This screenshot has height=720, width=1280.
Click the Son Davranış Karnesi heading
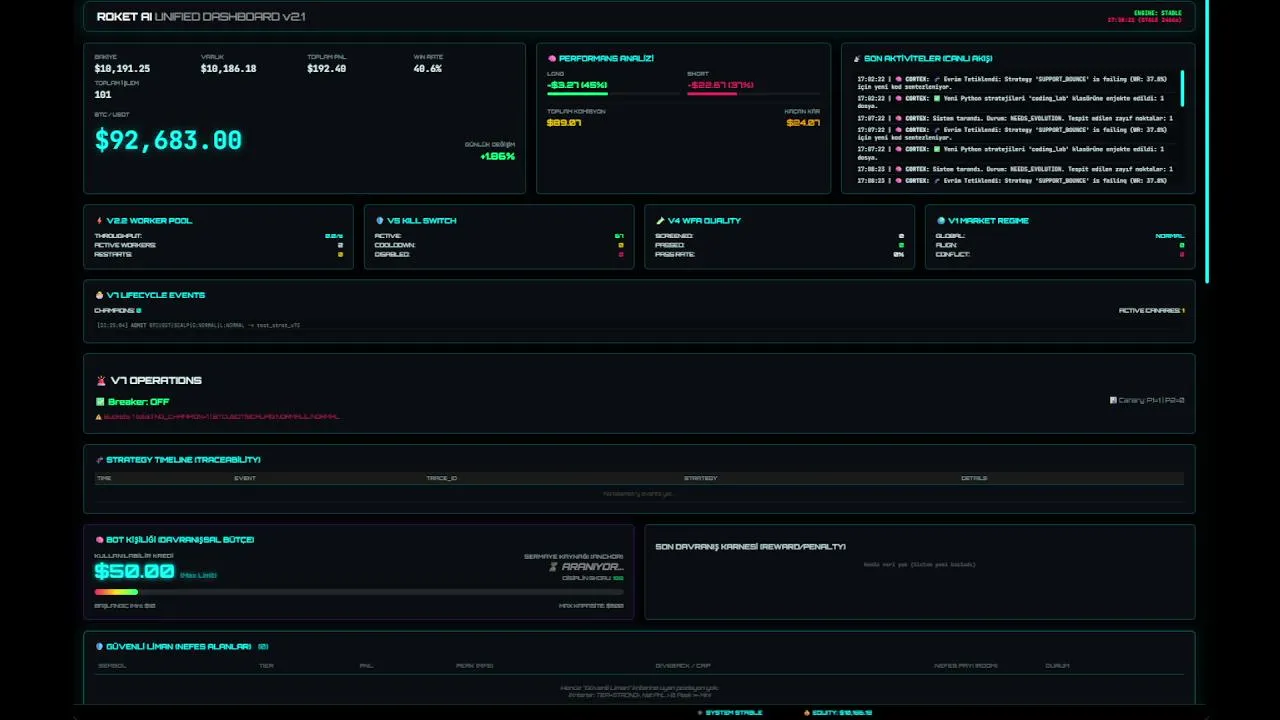[x=750, y=547]
